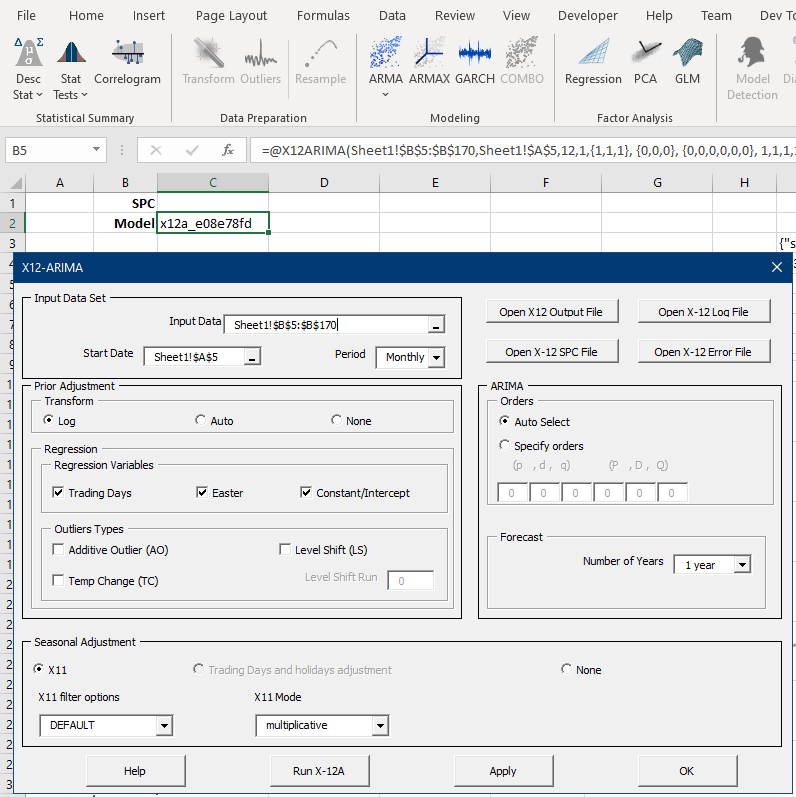
Task: Switch to the Formulas ribbon tab
Action: [323, 16]
